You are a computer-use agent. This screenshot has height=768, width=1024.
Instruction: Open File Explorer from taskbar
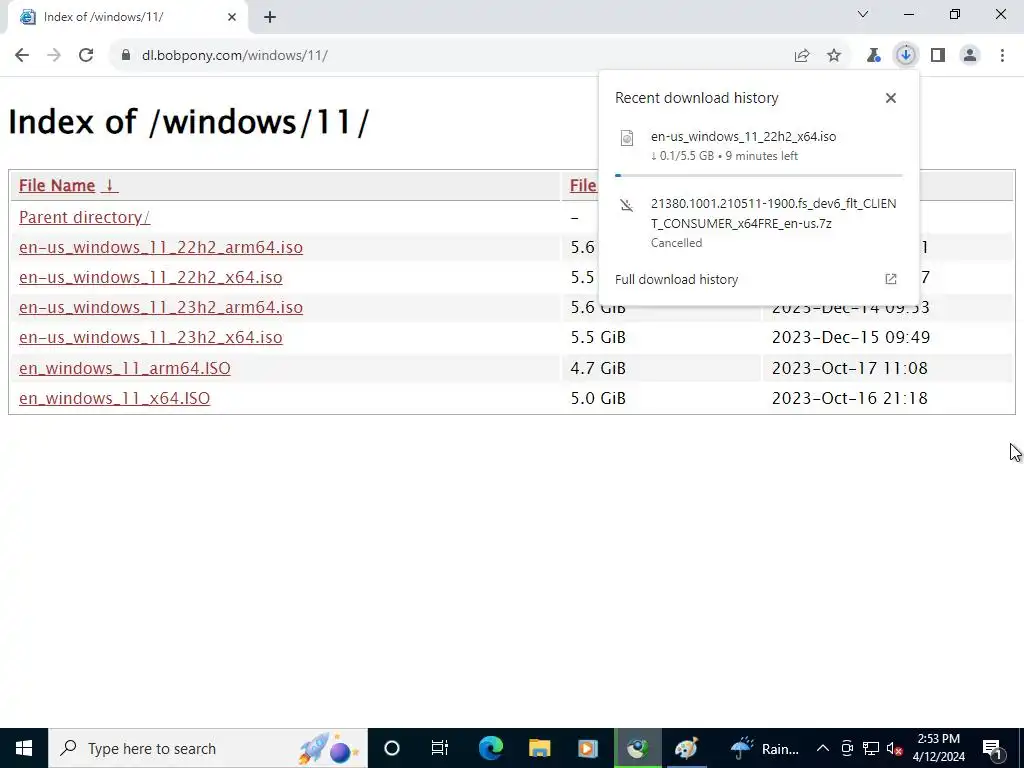[x=539, y=748]
